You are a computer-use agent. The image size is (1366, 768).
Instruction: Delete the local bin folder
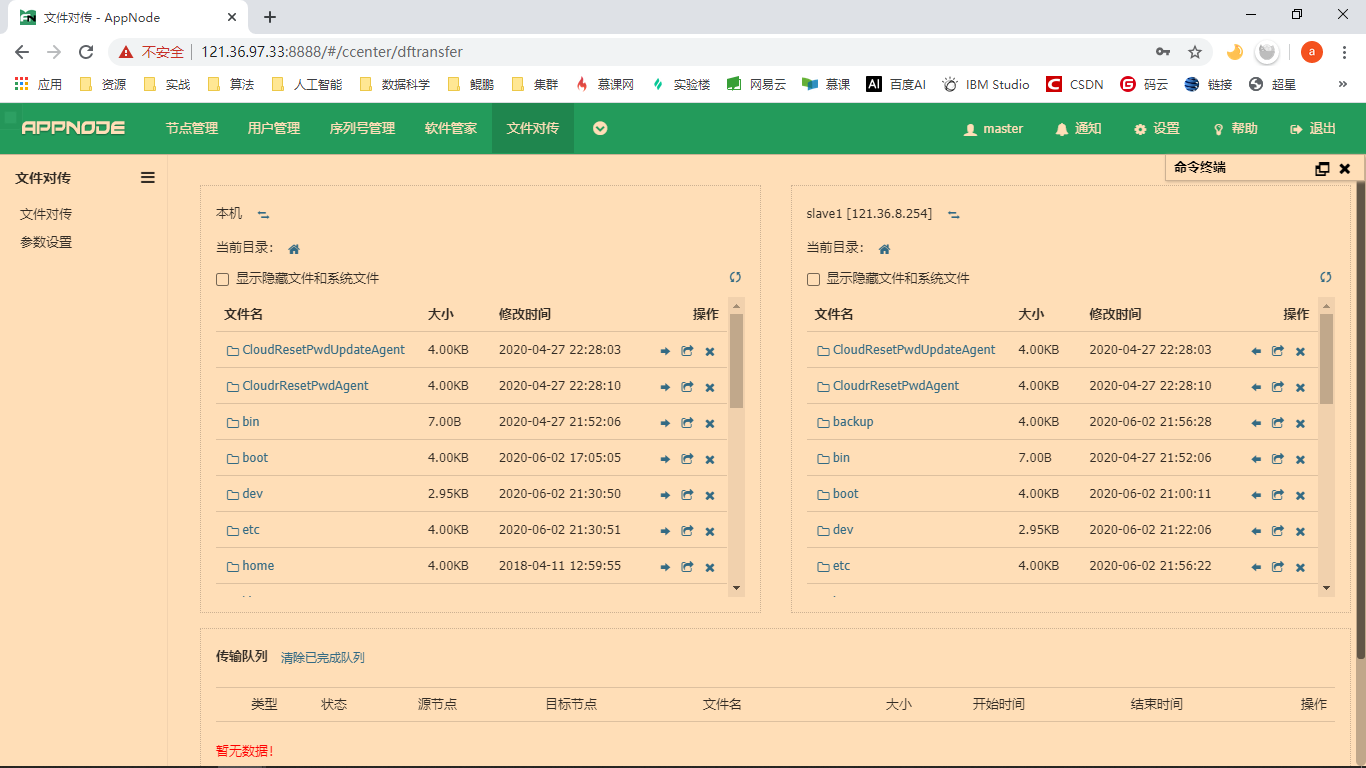point(710,423)
